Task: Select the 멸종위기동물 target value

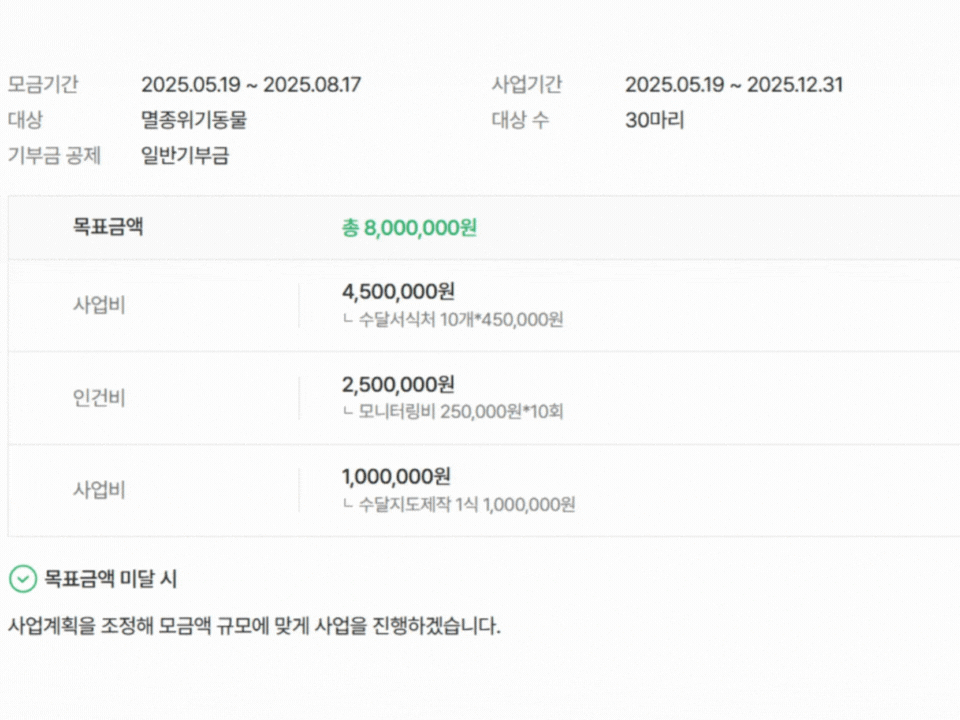Action: [194, 120]
